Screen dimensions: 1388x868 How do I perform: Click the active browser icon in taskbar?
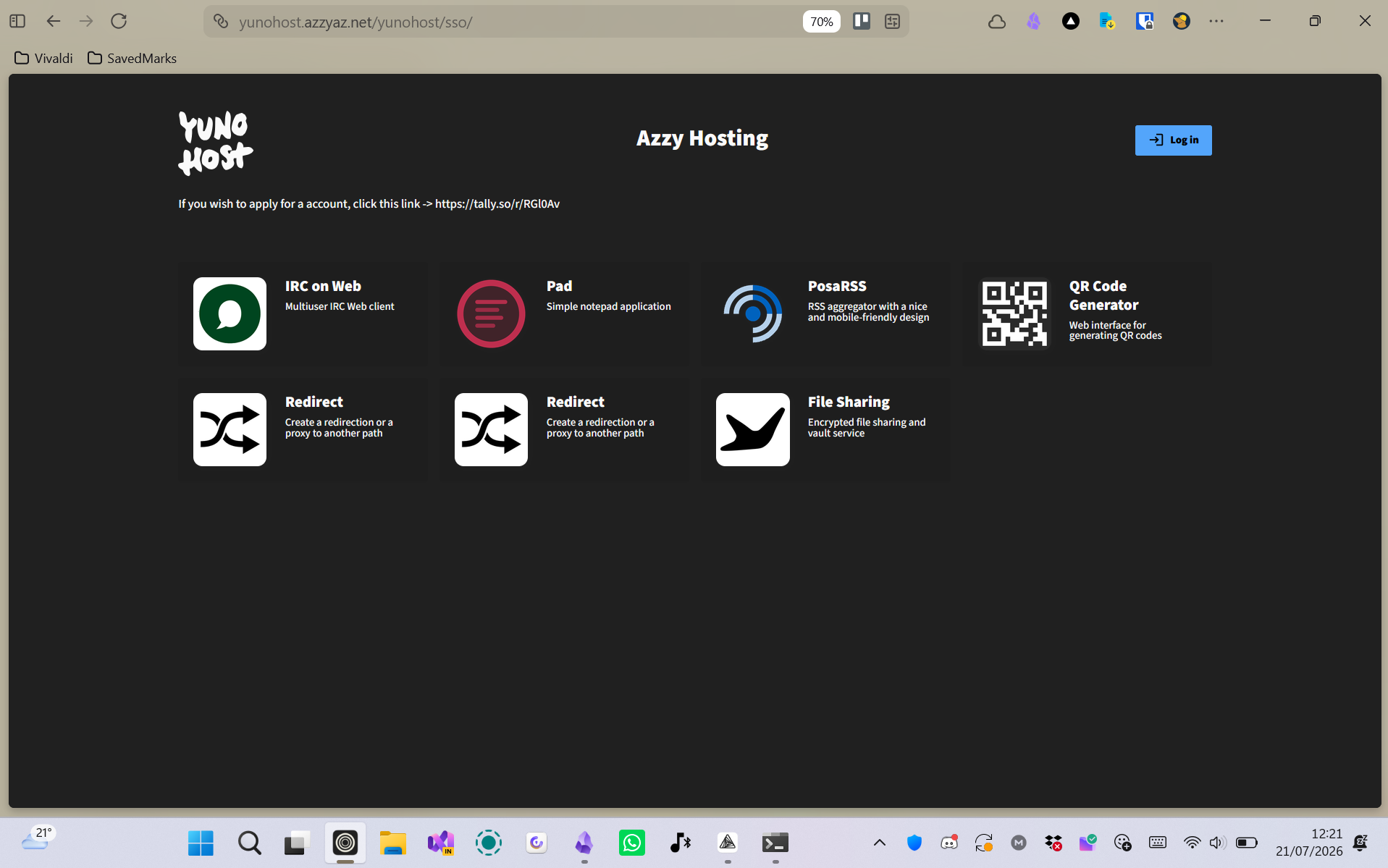point(345,843)
